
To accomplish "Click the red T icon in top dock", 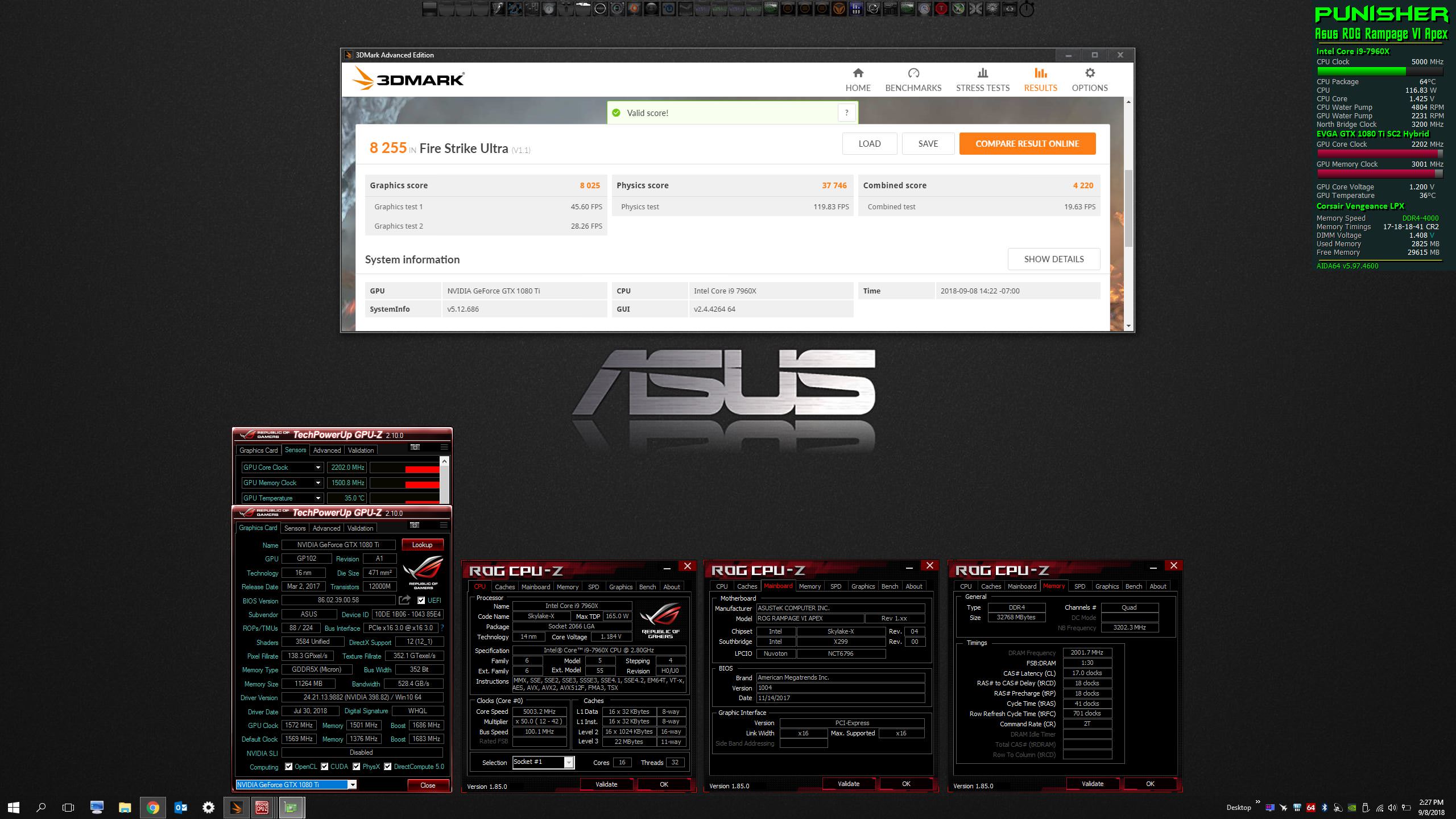I will (x=941, y=9).
